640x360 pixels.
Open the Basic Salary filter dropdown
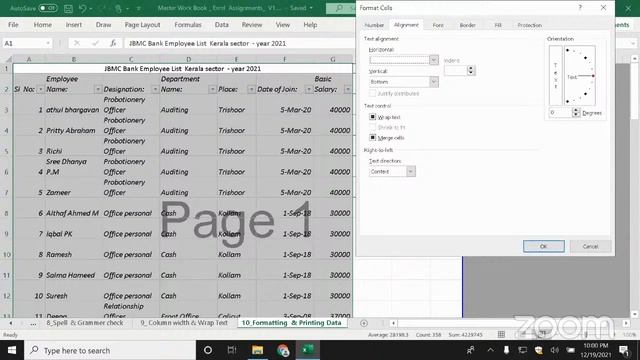pos(348,89)
